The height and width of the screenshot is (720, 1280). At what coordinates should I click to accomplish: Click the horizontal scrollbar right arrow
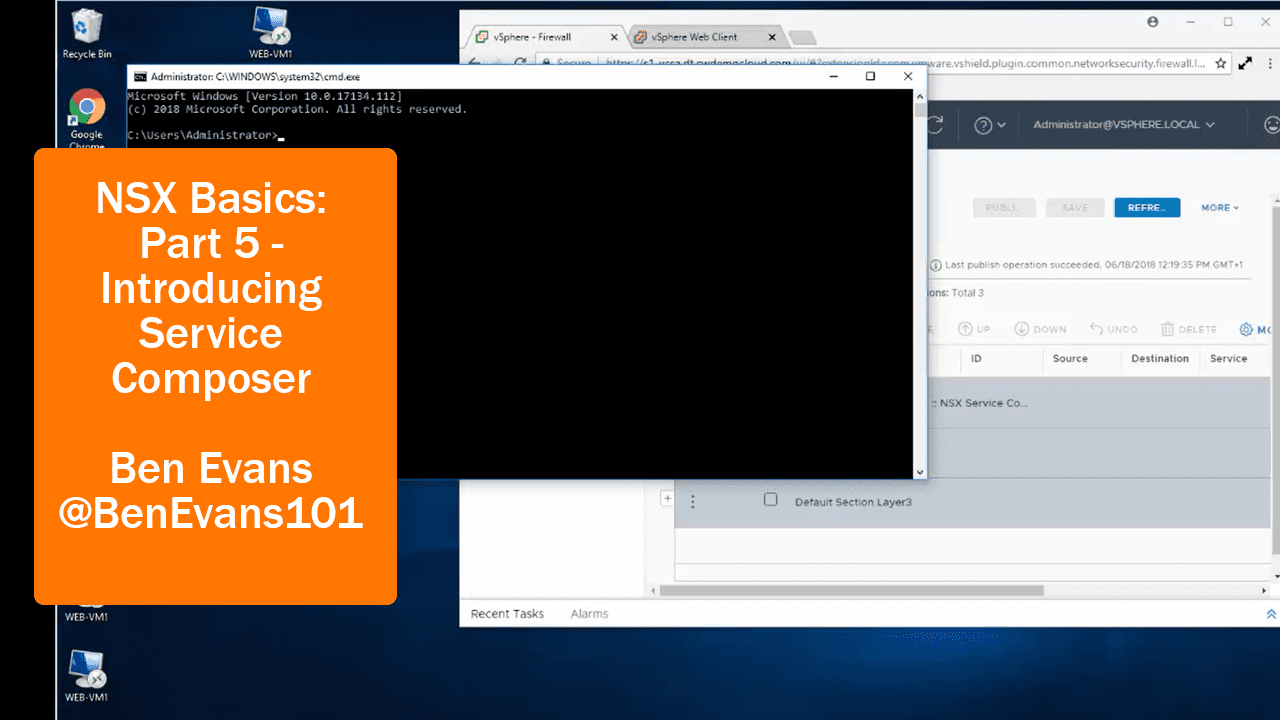click(x=1263, y=590)
